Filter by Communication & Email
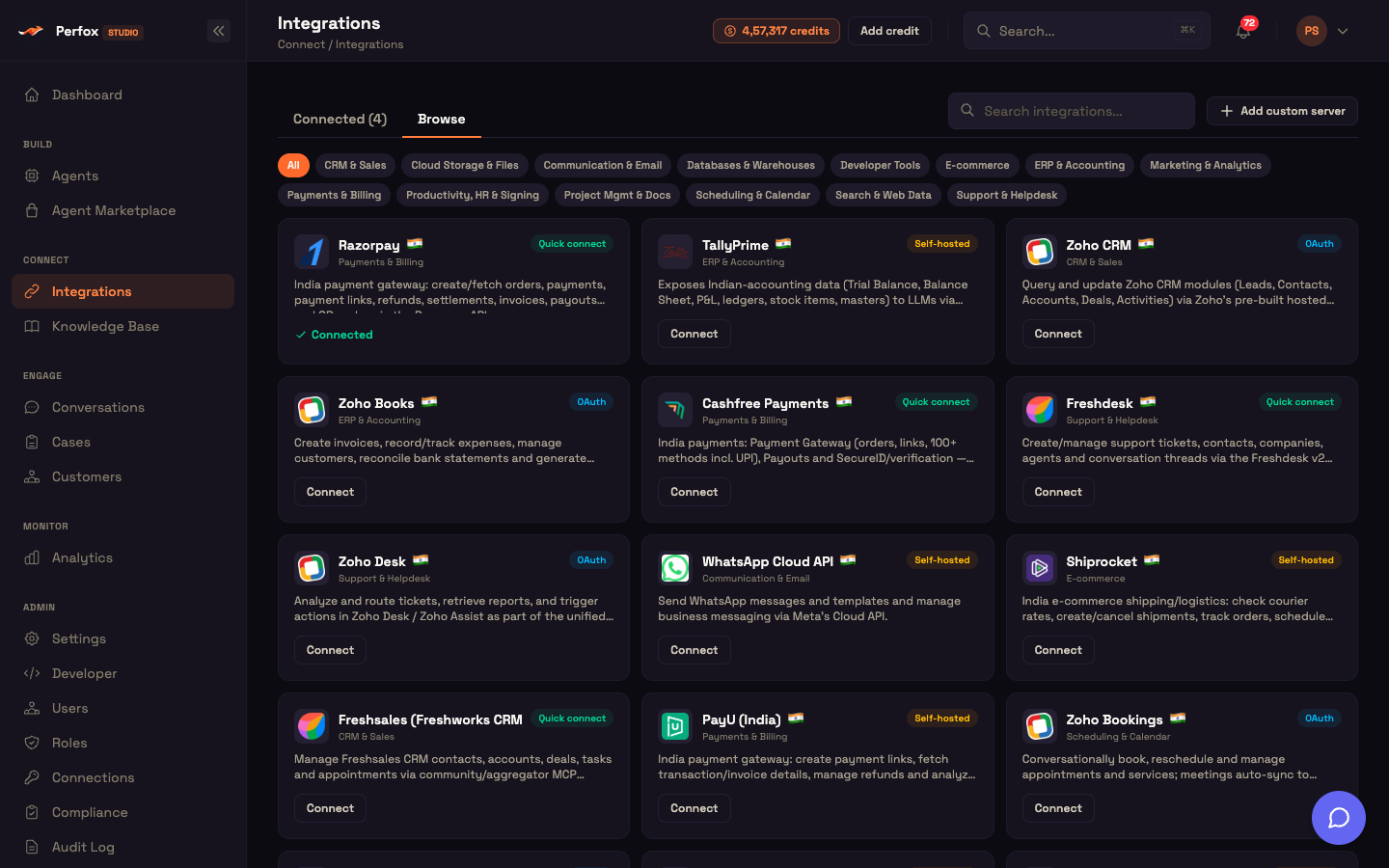 click(x=603, y=165)
